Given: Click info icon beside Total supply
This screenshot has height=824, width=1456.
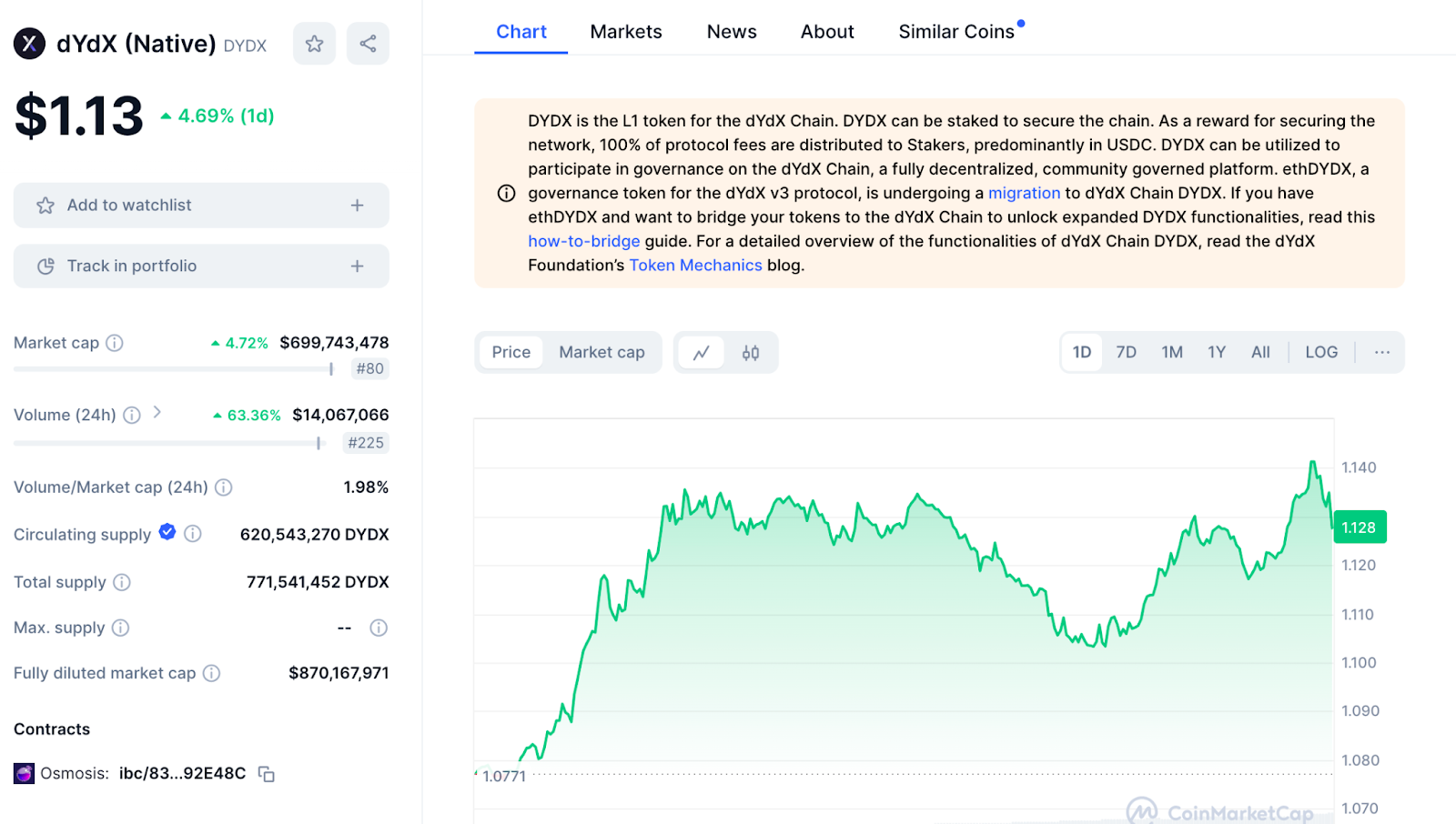Looking at the screenshot, I should point(122,582).
